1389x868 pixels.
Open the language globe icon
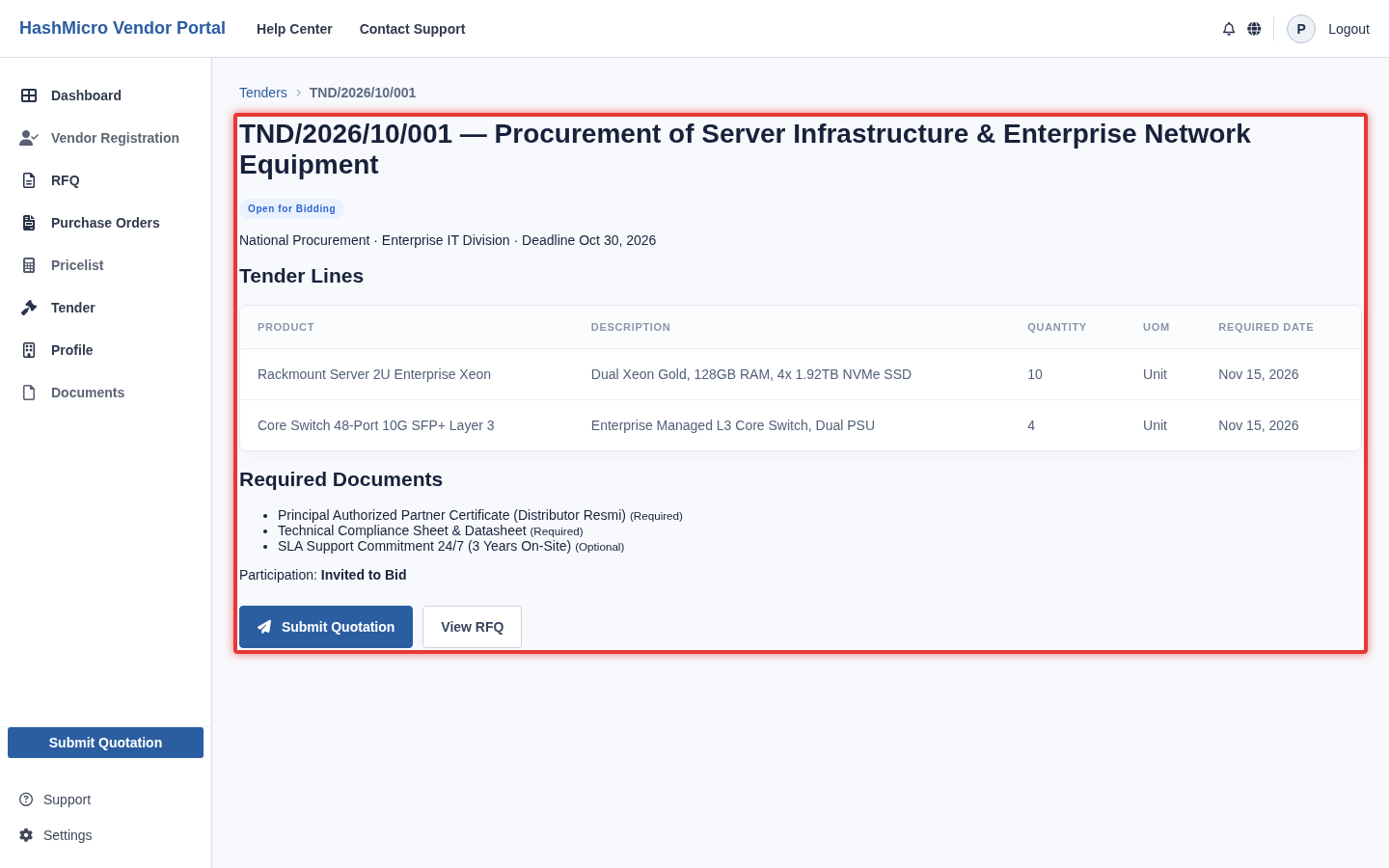point(1254,29)
